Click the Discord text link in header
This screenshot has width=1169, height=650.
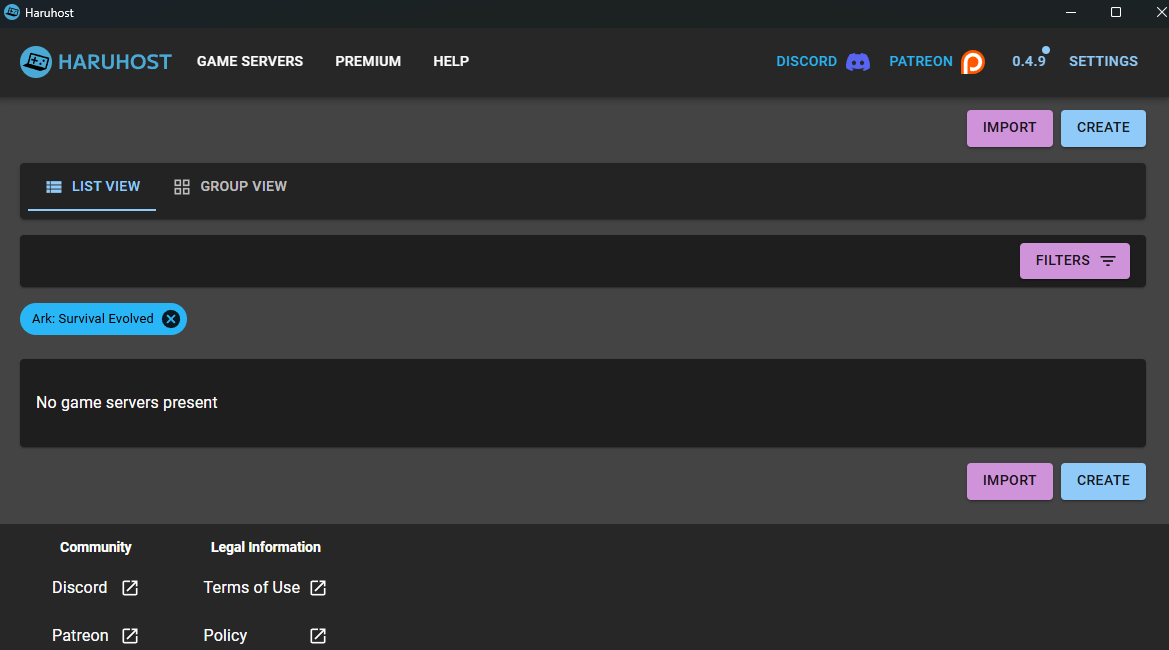pos(807,61)
